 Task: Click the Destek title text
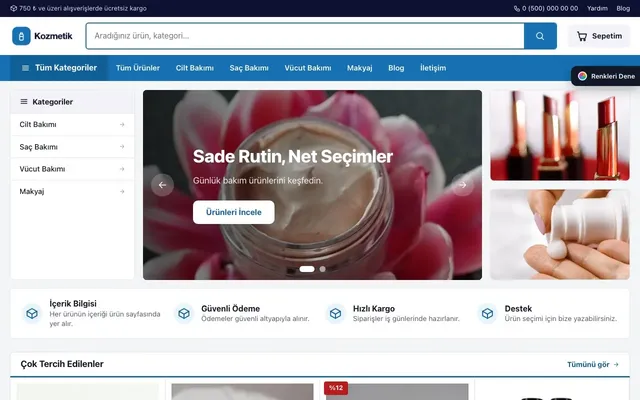pyautogui.click(x=518, y=309)
